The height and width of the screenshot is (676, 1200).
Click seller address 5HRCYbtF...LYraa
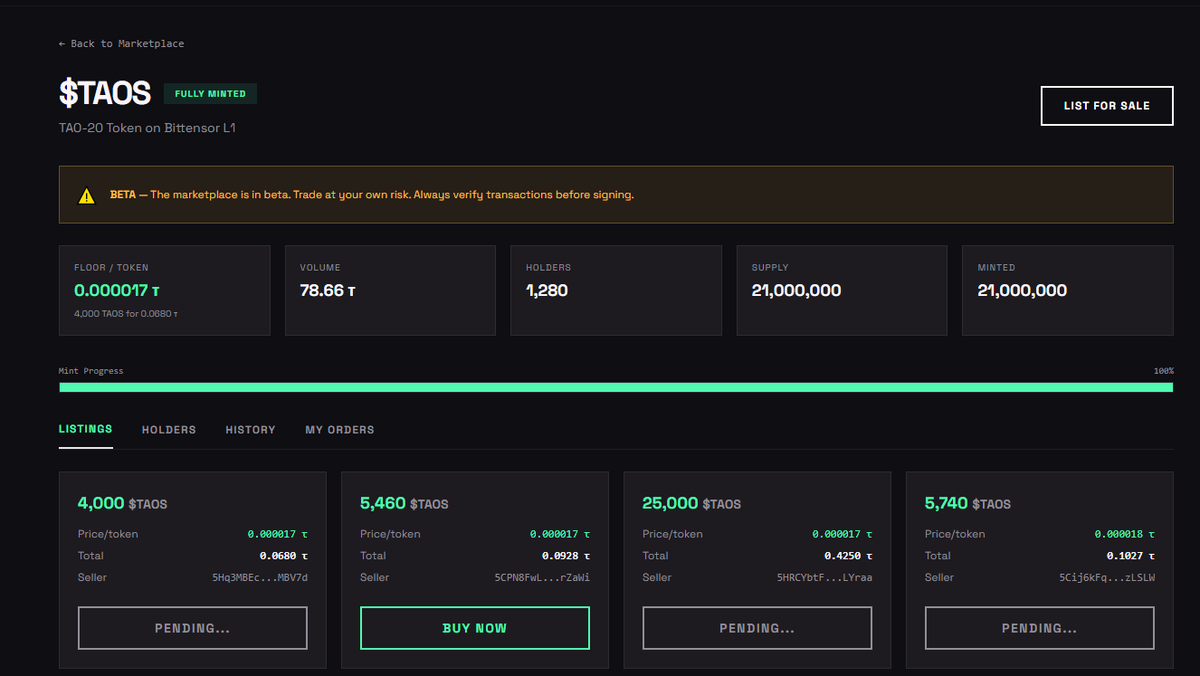[825, 578]
